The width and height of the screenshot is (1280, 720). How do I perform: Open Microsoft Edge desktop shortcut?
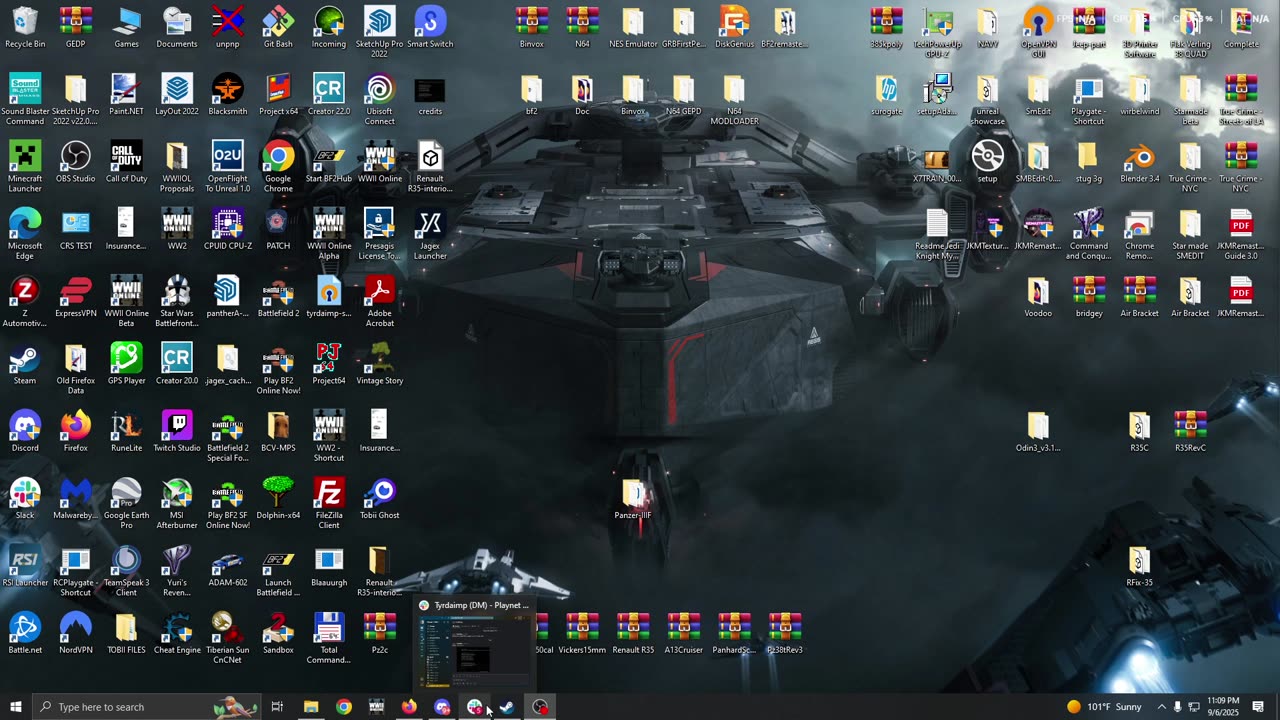click(25, 234)
